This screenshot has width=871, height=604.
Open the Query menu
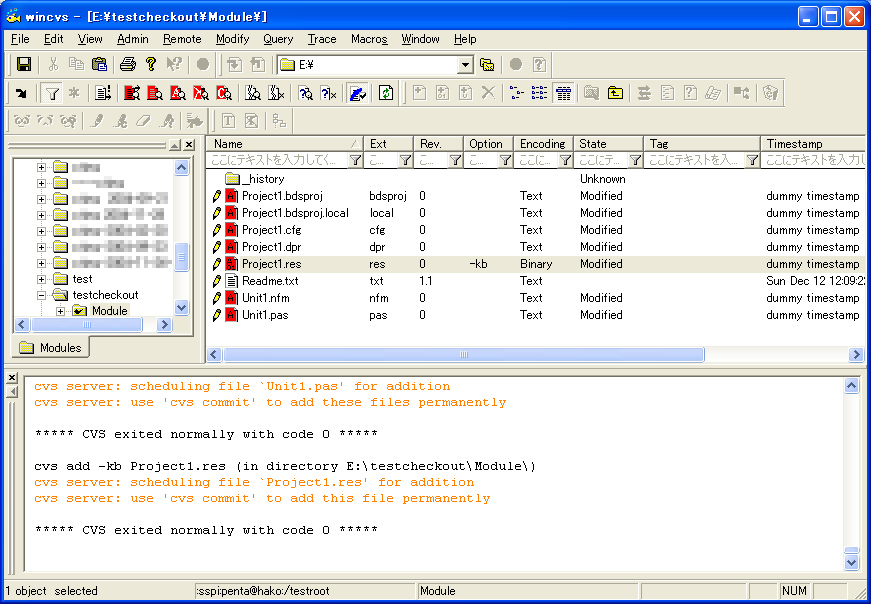pyautogui.click(x=278, y=39)
